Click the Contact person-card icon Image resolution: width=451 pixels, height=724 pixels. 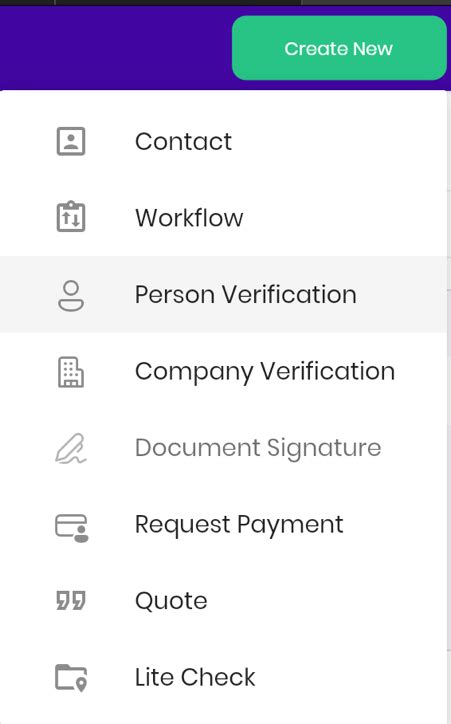(x=71, y=141)
